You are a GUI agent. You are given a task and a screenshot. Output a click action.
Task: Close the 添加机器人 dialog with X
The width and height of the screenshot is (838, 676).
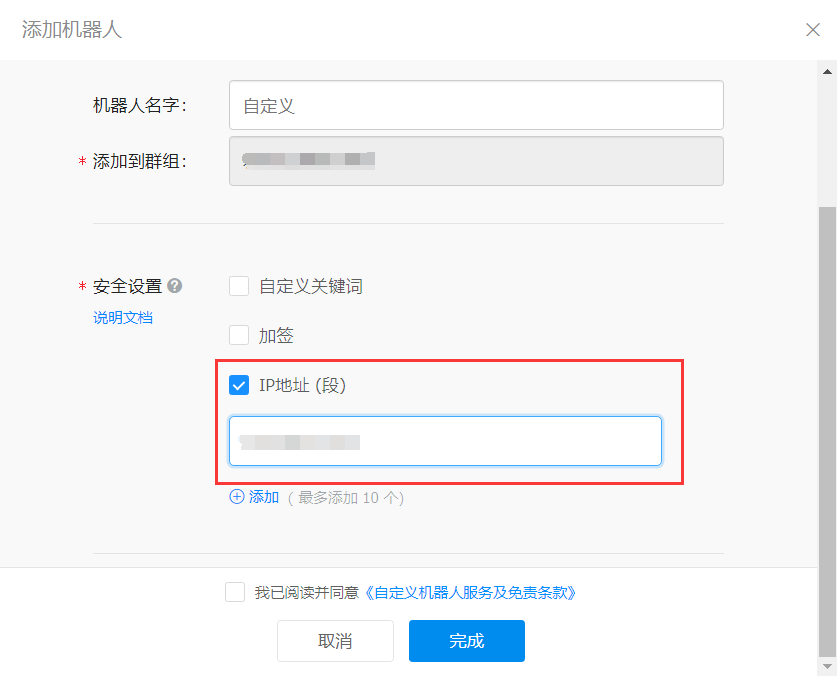812,29
